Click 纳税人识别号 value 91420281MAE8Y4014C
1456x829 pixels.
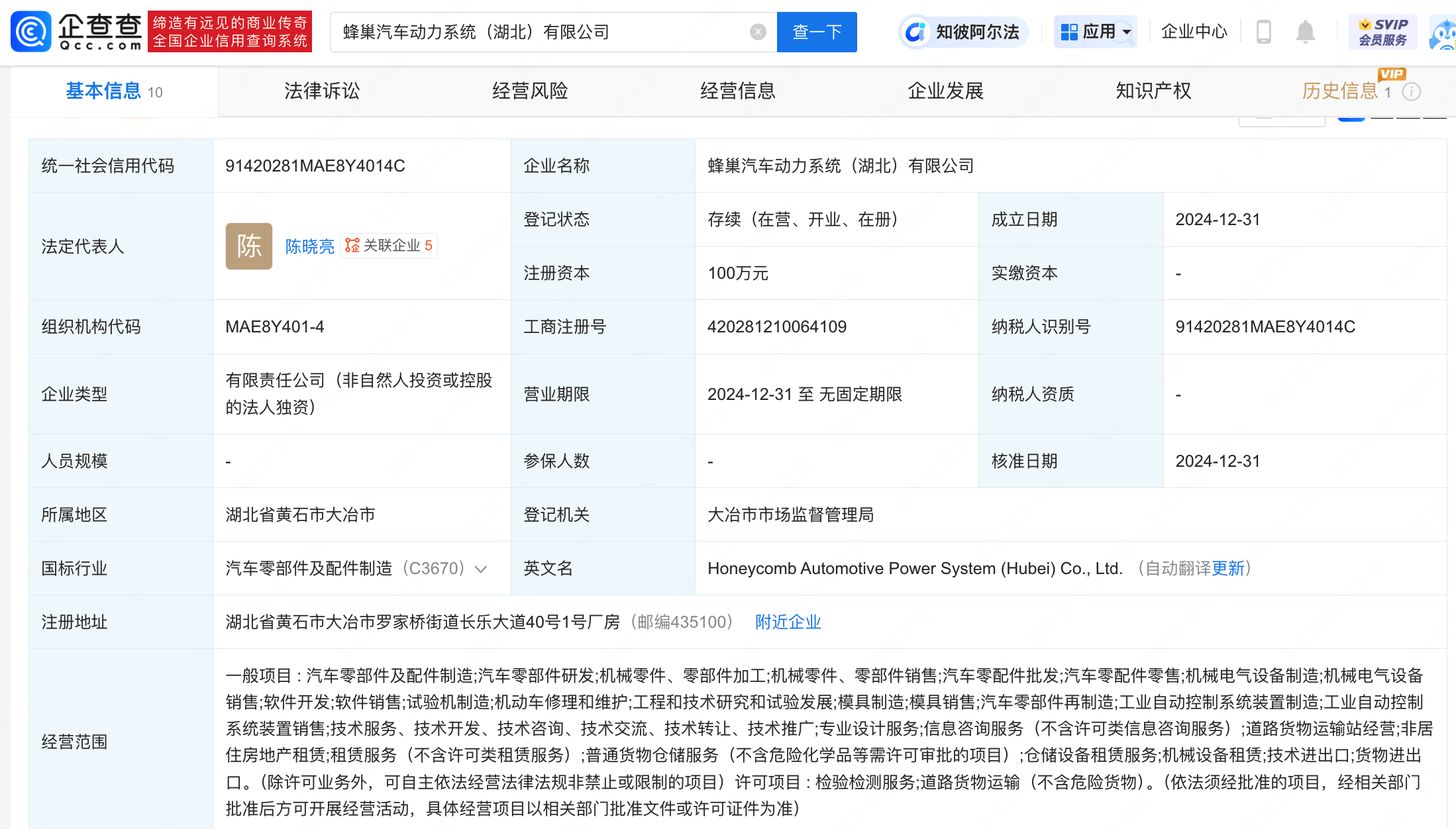point(1265,327)
